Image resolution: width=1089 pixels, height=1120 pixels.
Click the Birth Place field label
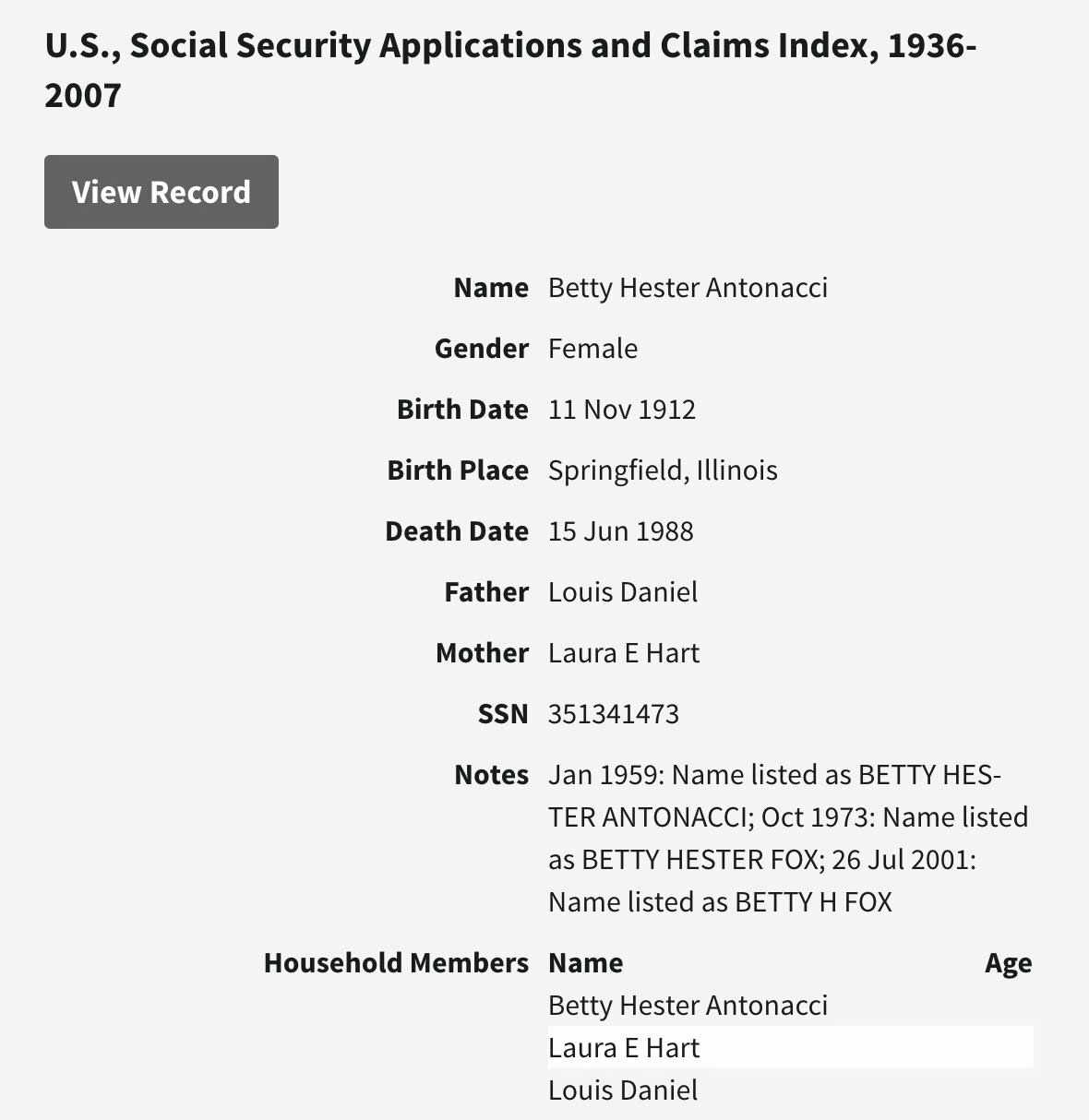(x=458, y=471)
